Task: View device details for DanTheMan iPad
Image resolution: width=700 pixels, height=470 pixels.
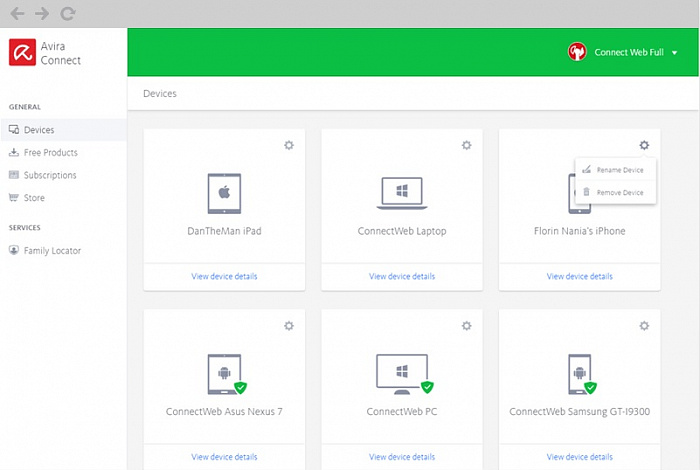Action: pyautogui.click(x=224, y=276)
